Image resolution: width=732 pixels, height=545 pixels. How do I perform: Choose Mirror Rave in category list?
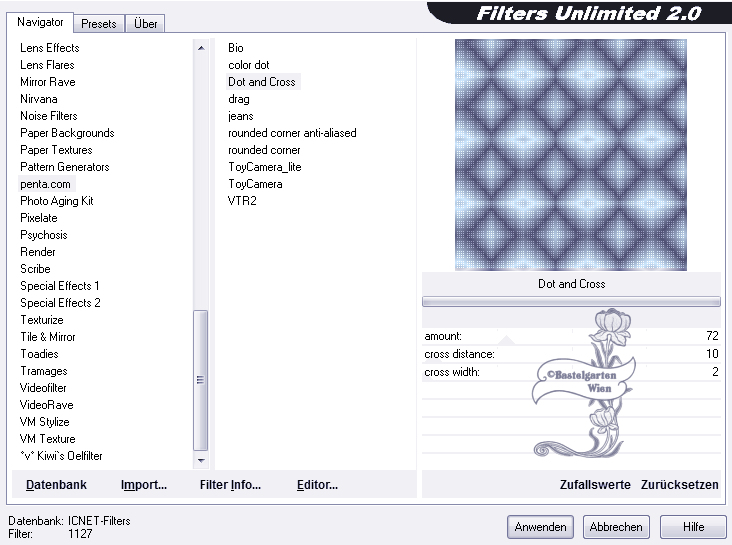(48, 82)
